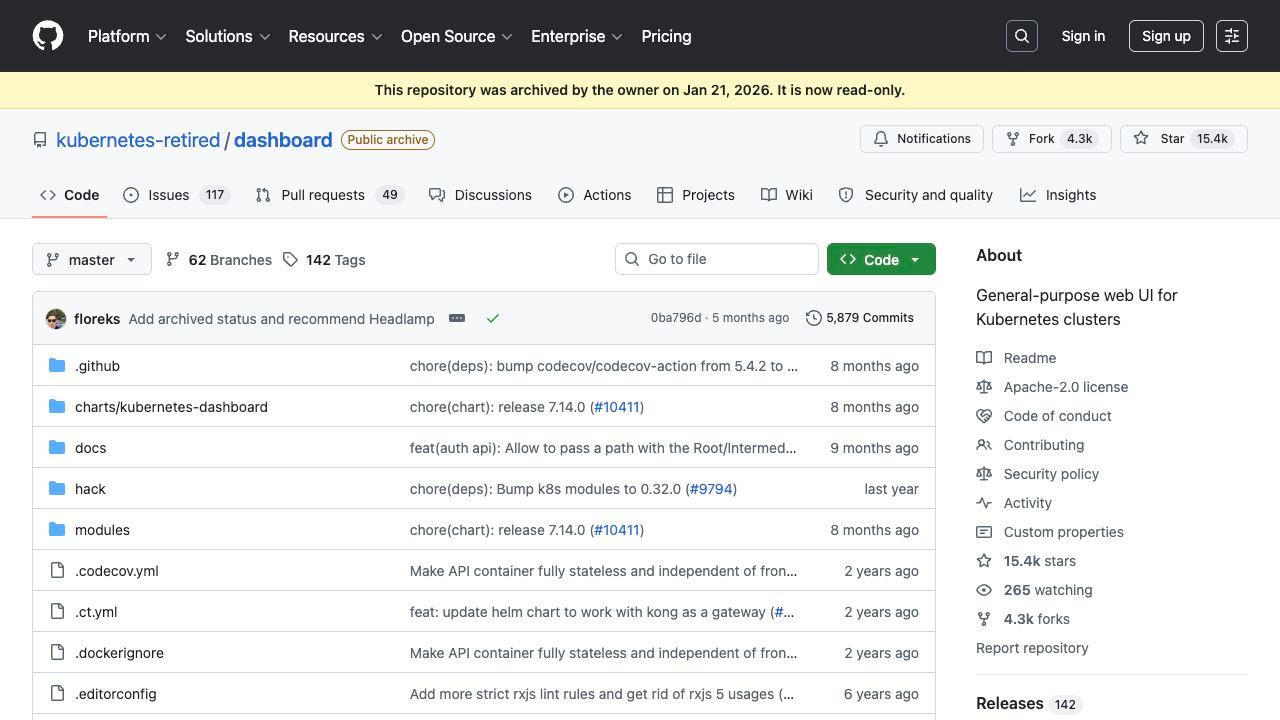Open the 15.4k stars link
Screen dimensions: 1280x720
click(1040, 561)
